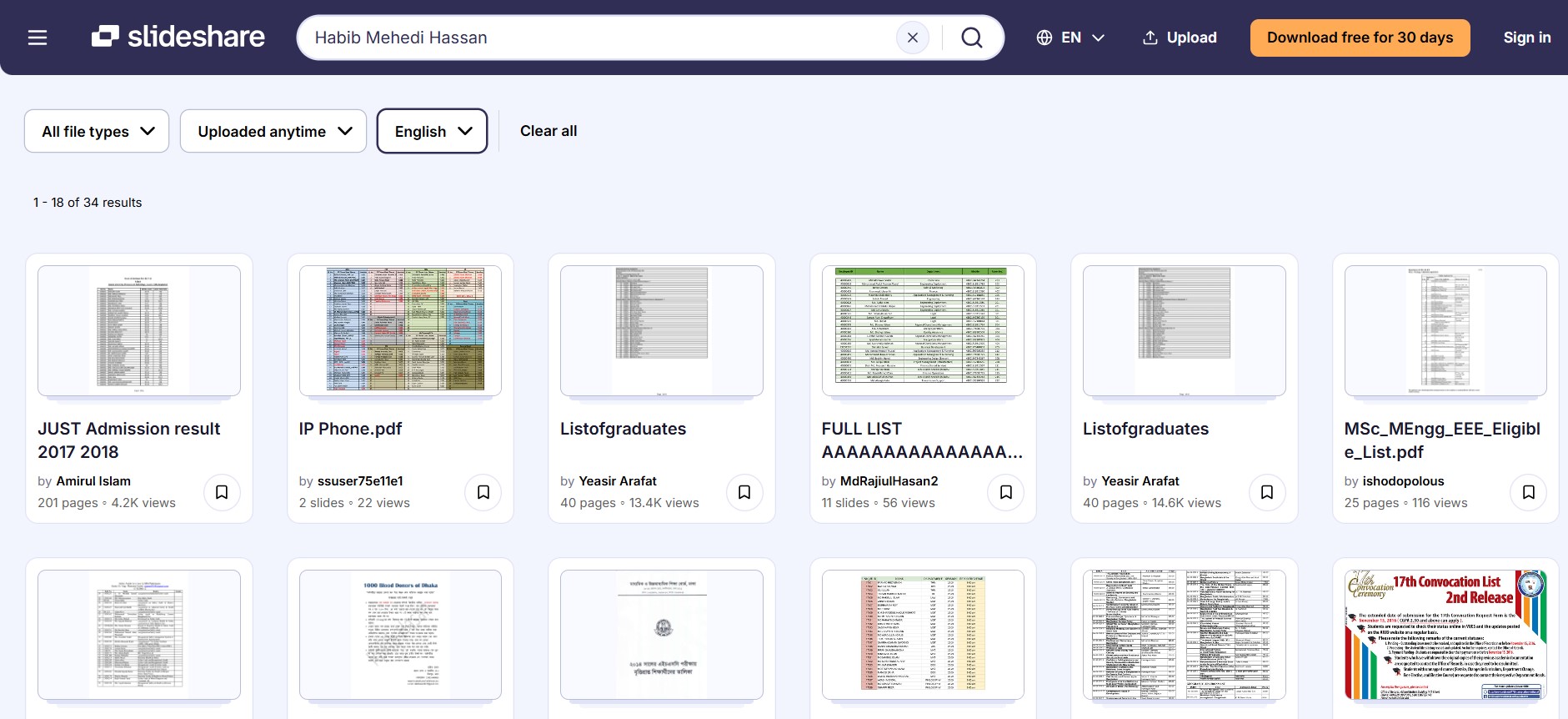1568x719 pixels.
Task: Bookmark the first Listofgraduates document
Action: (x=744, y=492)
